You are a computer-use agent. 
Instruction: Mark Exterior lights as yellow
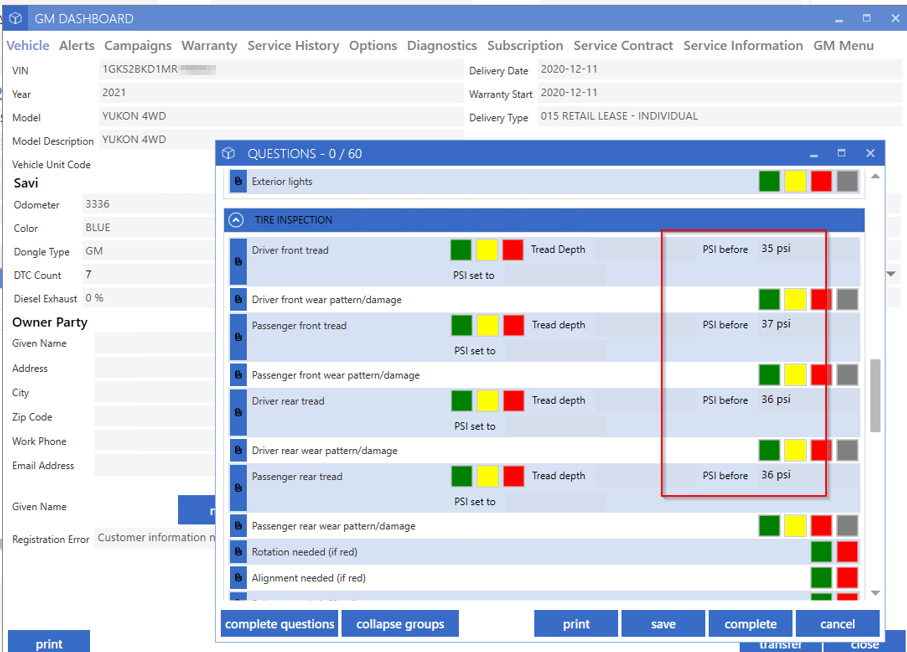(x=795, y=181)
